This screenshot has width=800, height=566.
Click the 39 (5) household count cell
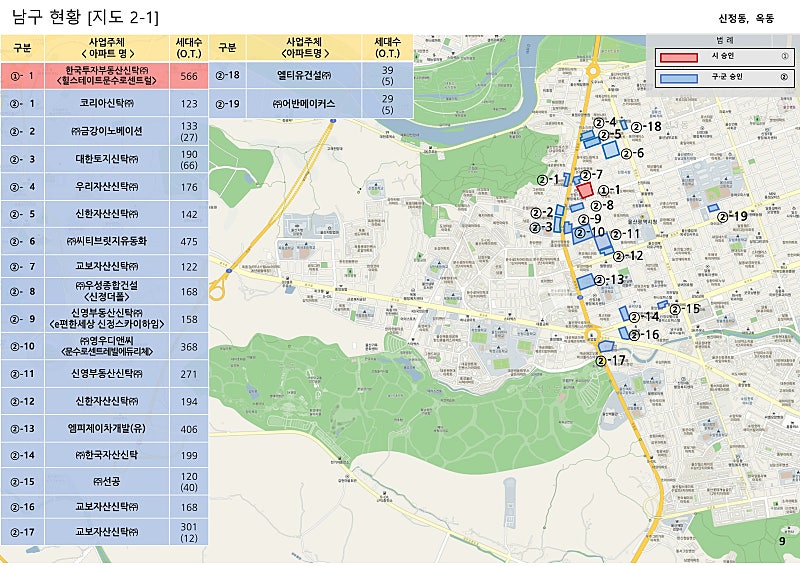tap(387, 75)
